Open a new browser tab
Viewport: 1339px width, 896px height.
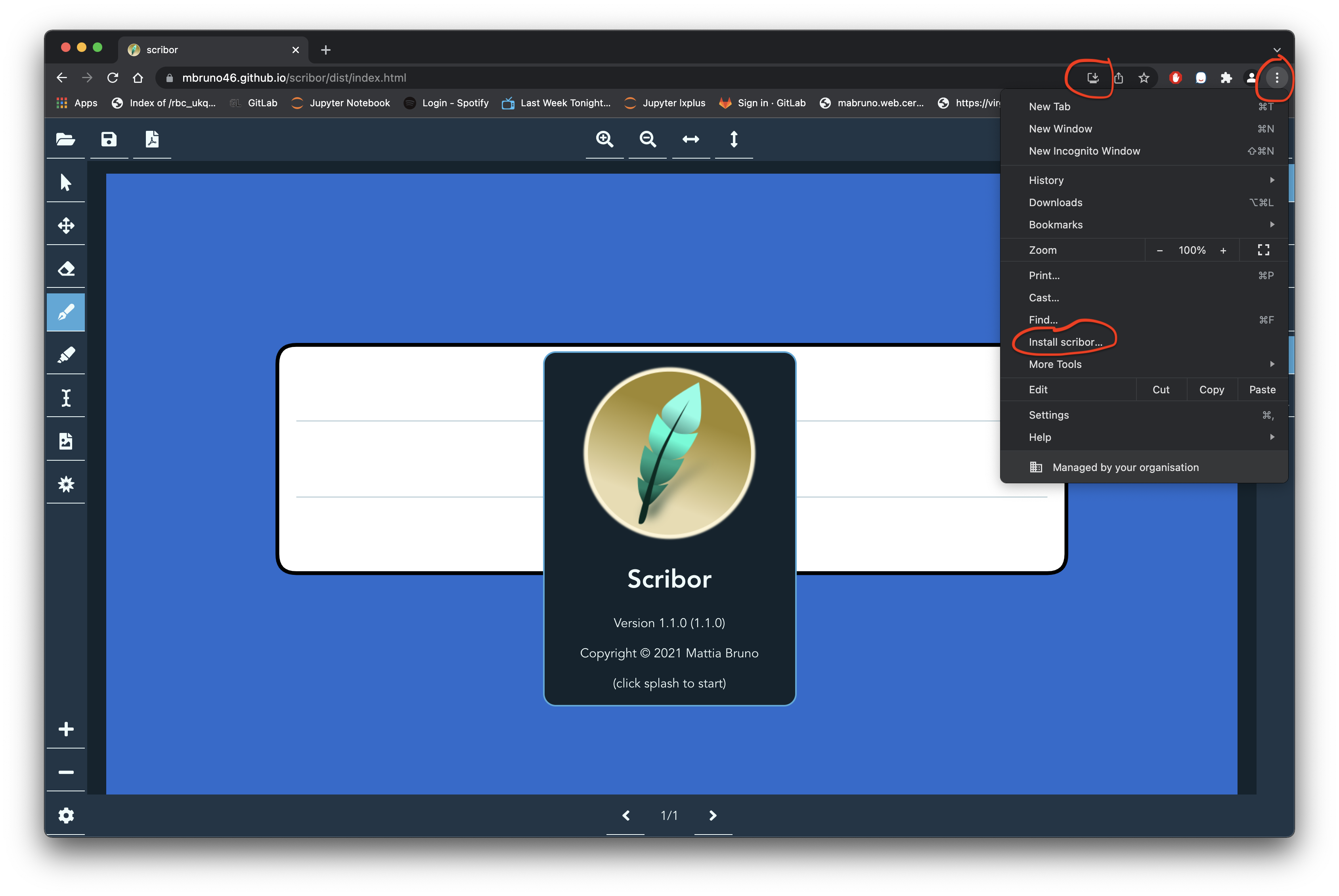[325, 50]
